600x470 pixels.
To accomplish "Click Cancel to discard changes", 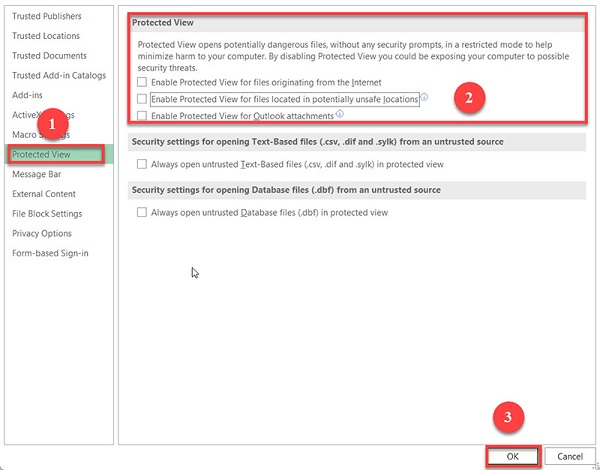I will (x=569, y=456).
